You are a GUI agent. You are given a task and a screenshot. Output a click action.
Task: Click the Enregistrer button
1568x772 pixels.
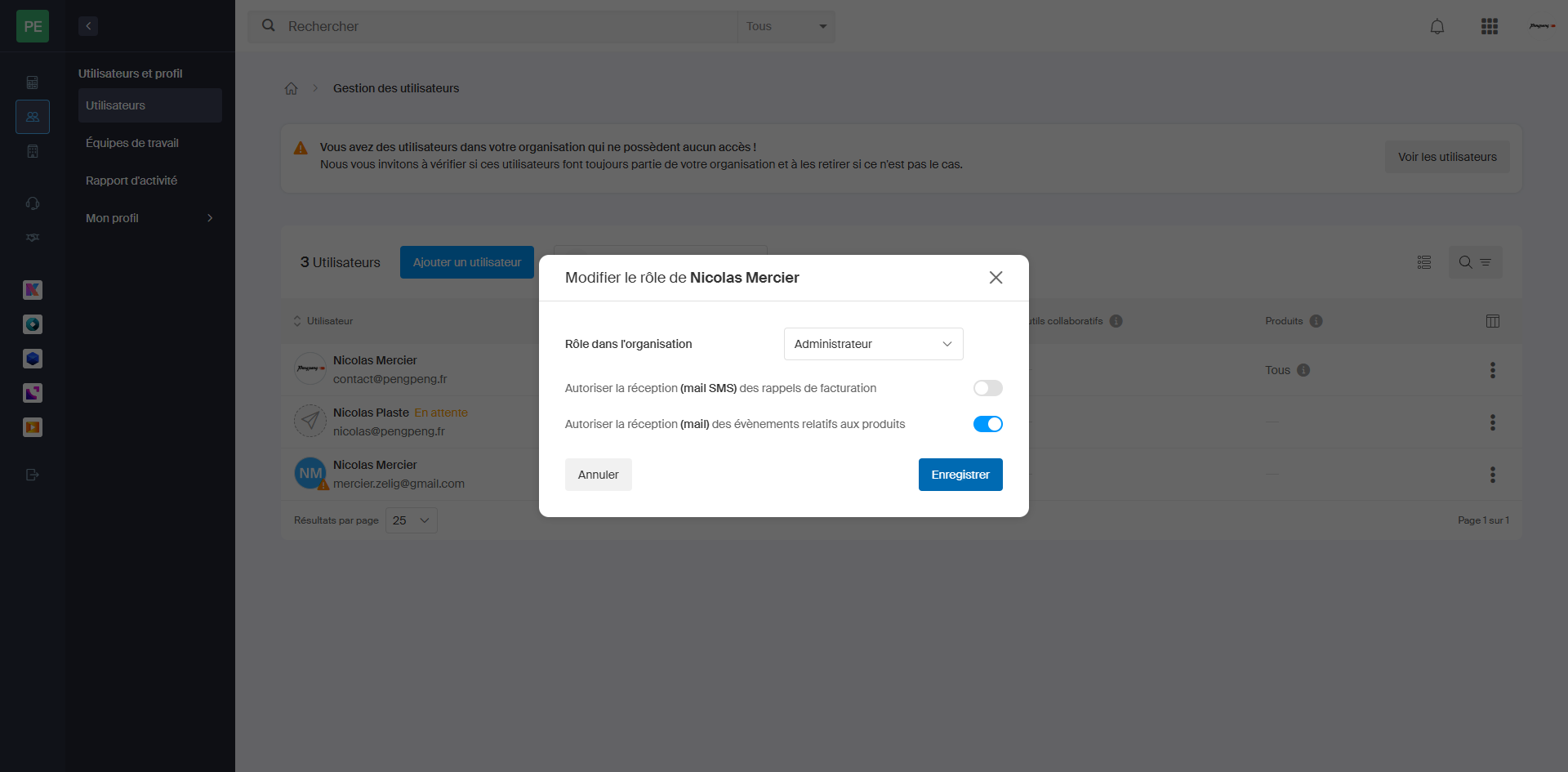[x=960, y=475]
